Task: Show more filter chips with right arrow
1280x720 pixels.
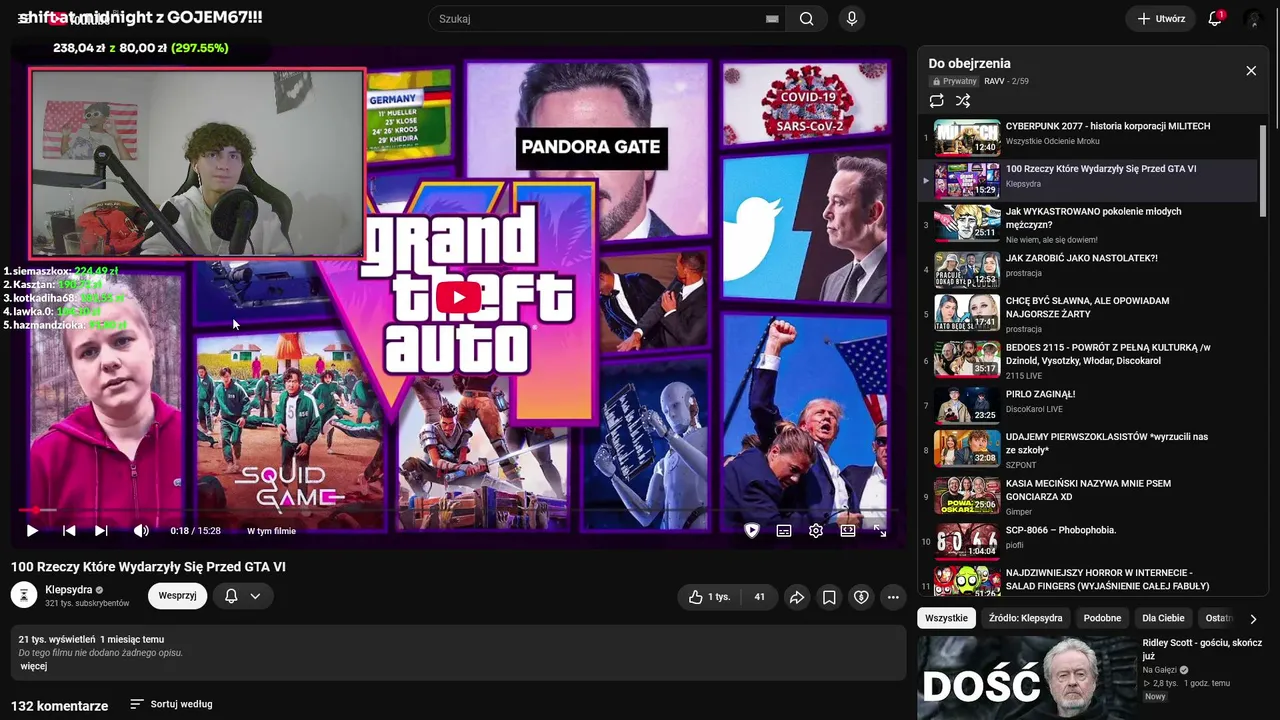Action: tap(1253, 619)
